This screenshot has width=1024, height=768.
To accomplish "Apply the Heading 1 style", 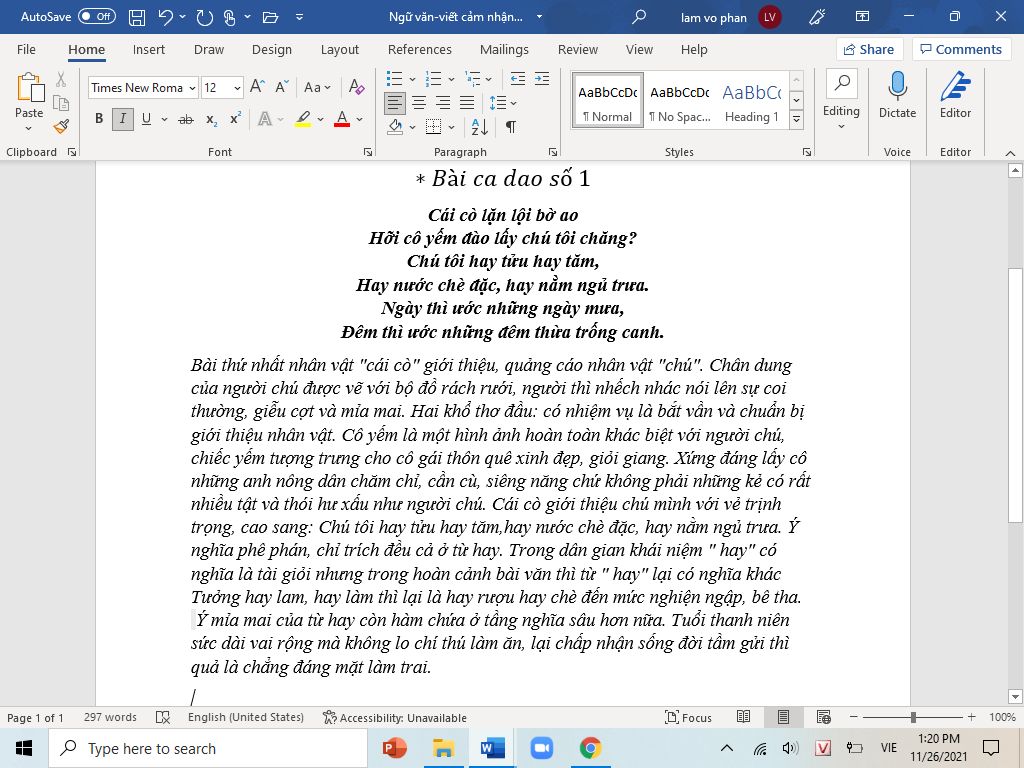I will (752, 101).
